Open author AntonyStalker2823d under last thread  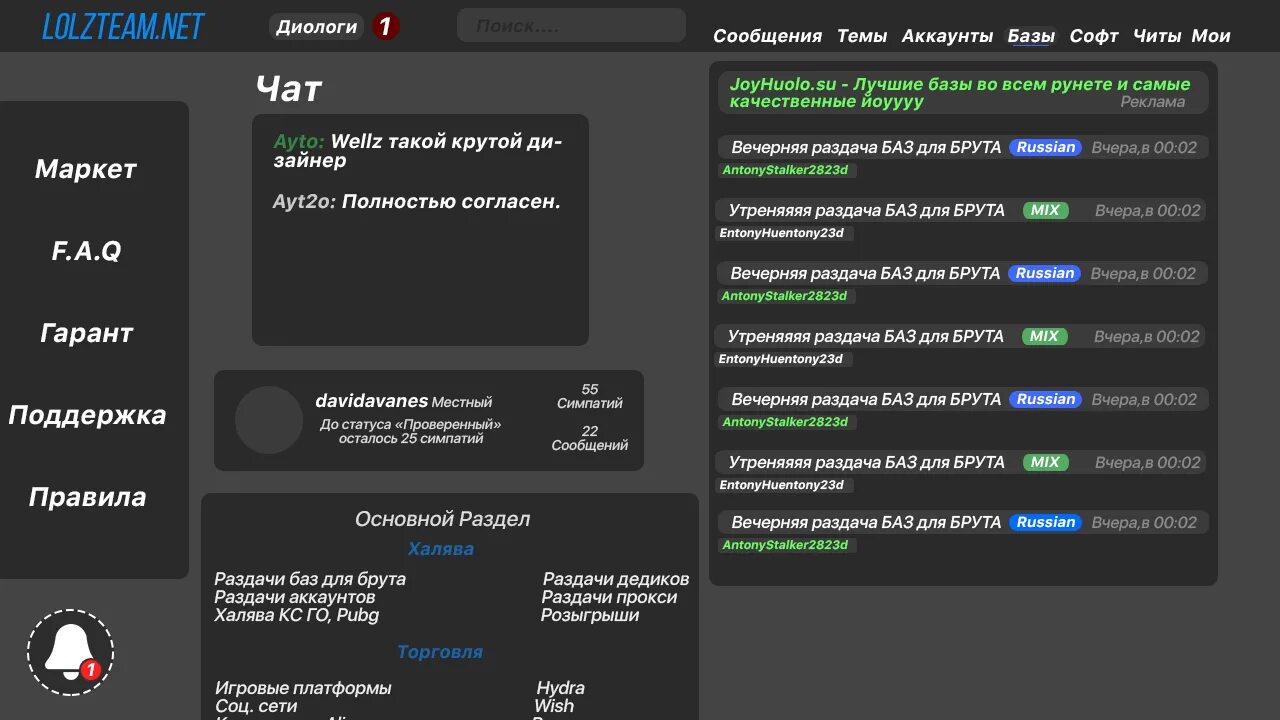pos(785,545)
